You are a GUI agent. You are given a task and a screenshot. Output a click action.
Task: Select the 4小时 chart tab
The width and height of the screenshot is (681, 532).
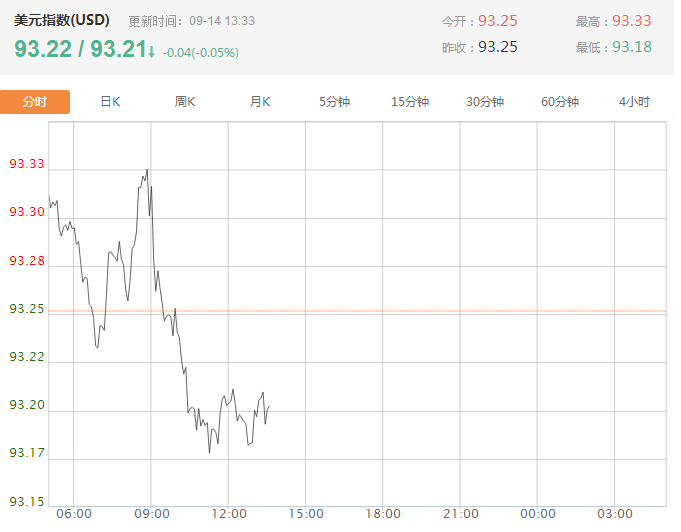pos(634,102)
